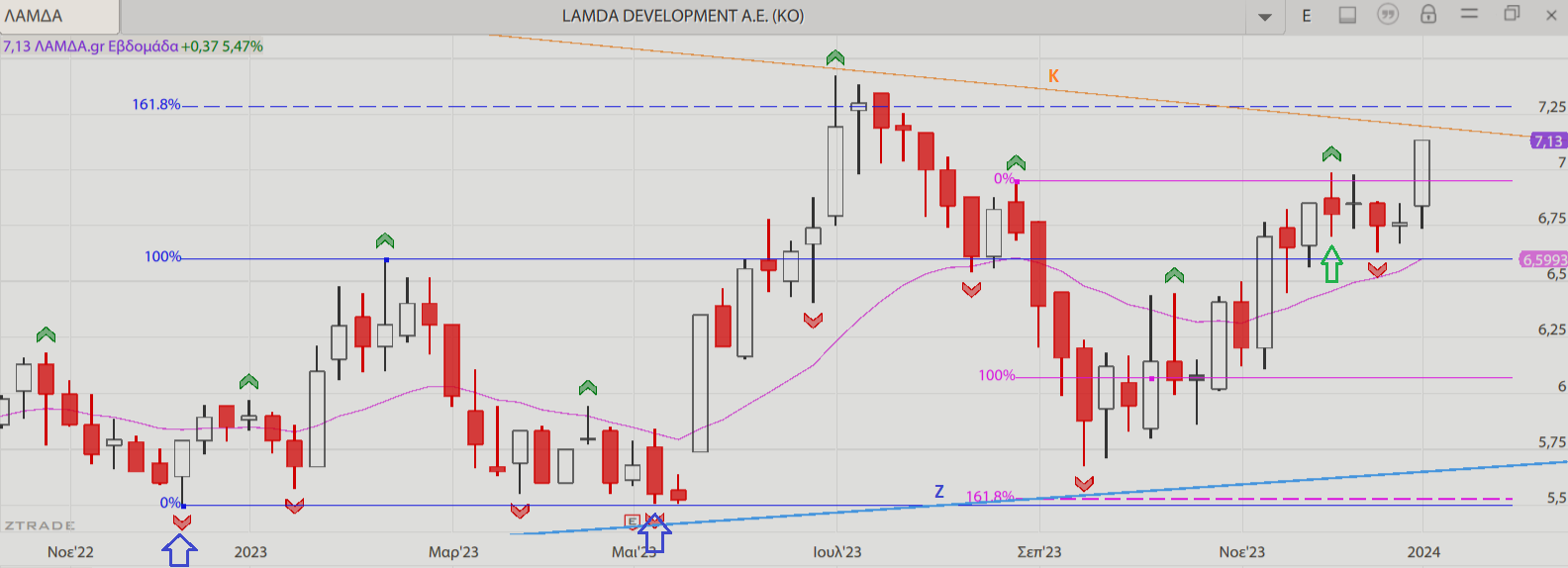Toggle the lower panel icon
Viewport: 1568px width, 568px height.
1347,15
